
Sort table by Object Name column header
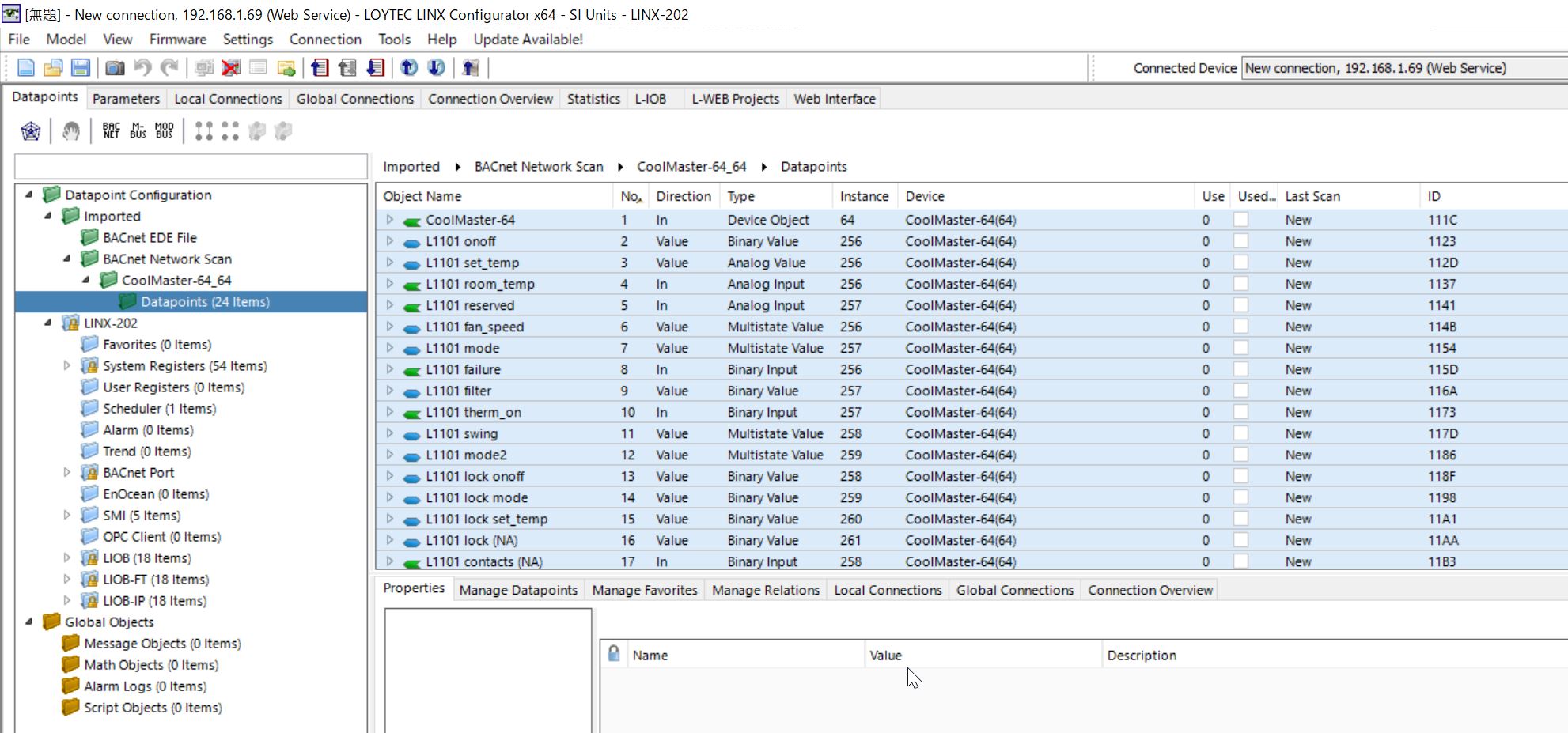(x=422, y=196)
